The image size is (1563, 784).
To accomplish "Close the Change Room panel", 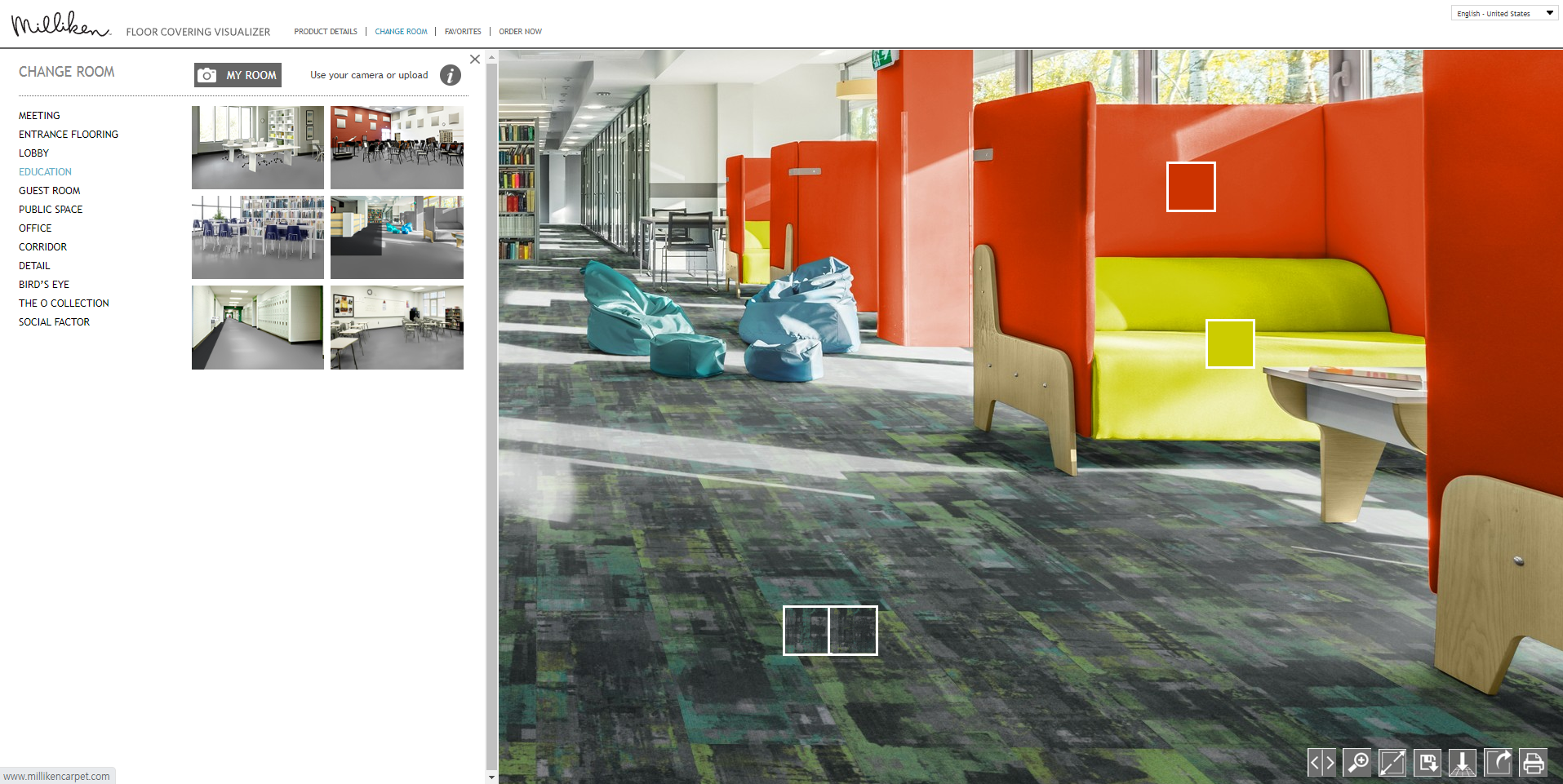I will pos(475,59).
